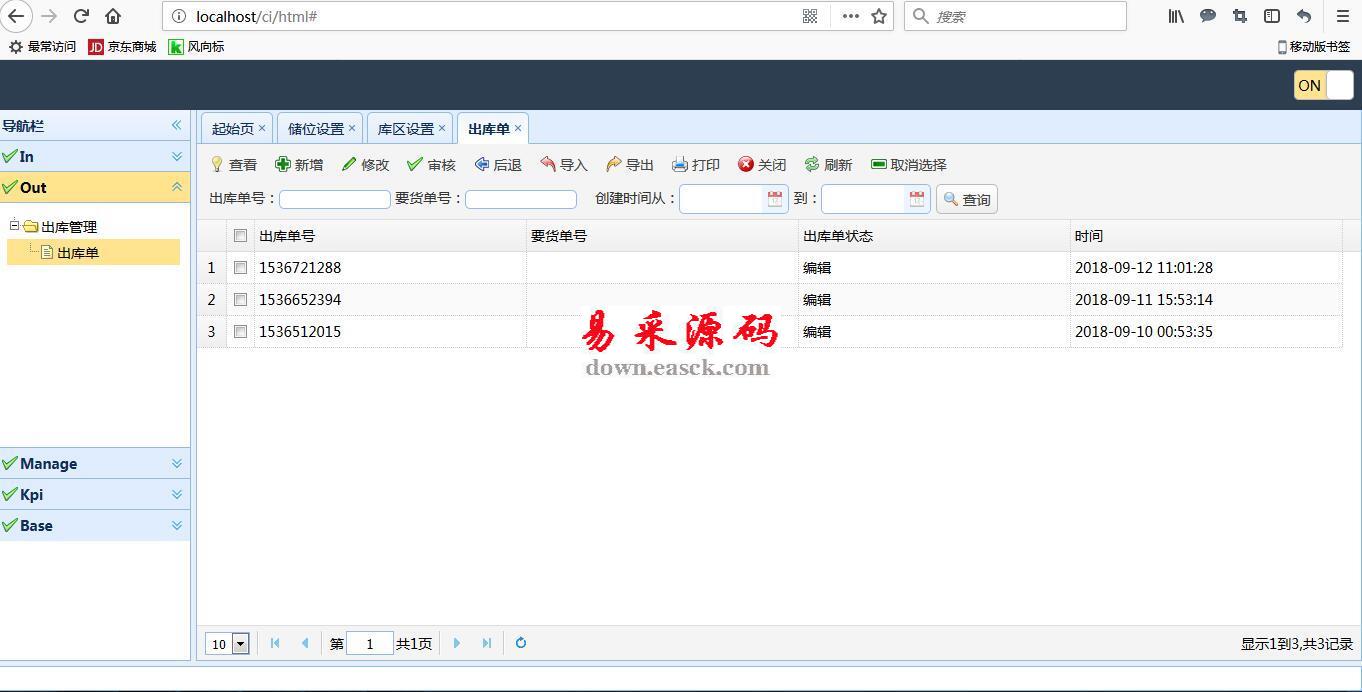Screen dimensions: 1362x692
Task: Click the 出库单号 input field
Action: [x=335, y=200]
